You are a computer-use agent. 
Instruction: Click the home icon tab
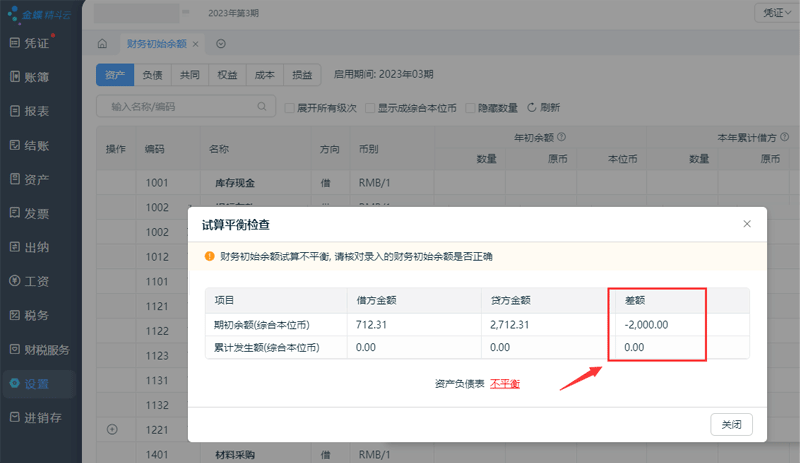coord(102,44)
